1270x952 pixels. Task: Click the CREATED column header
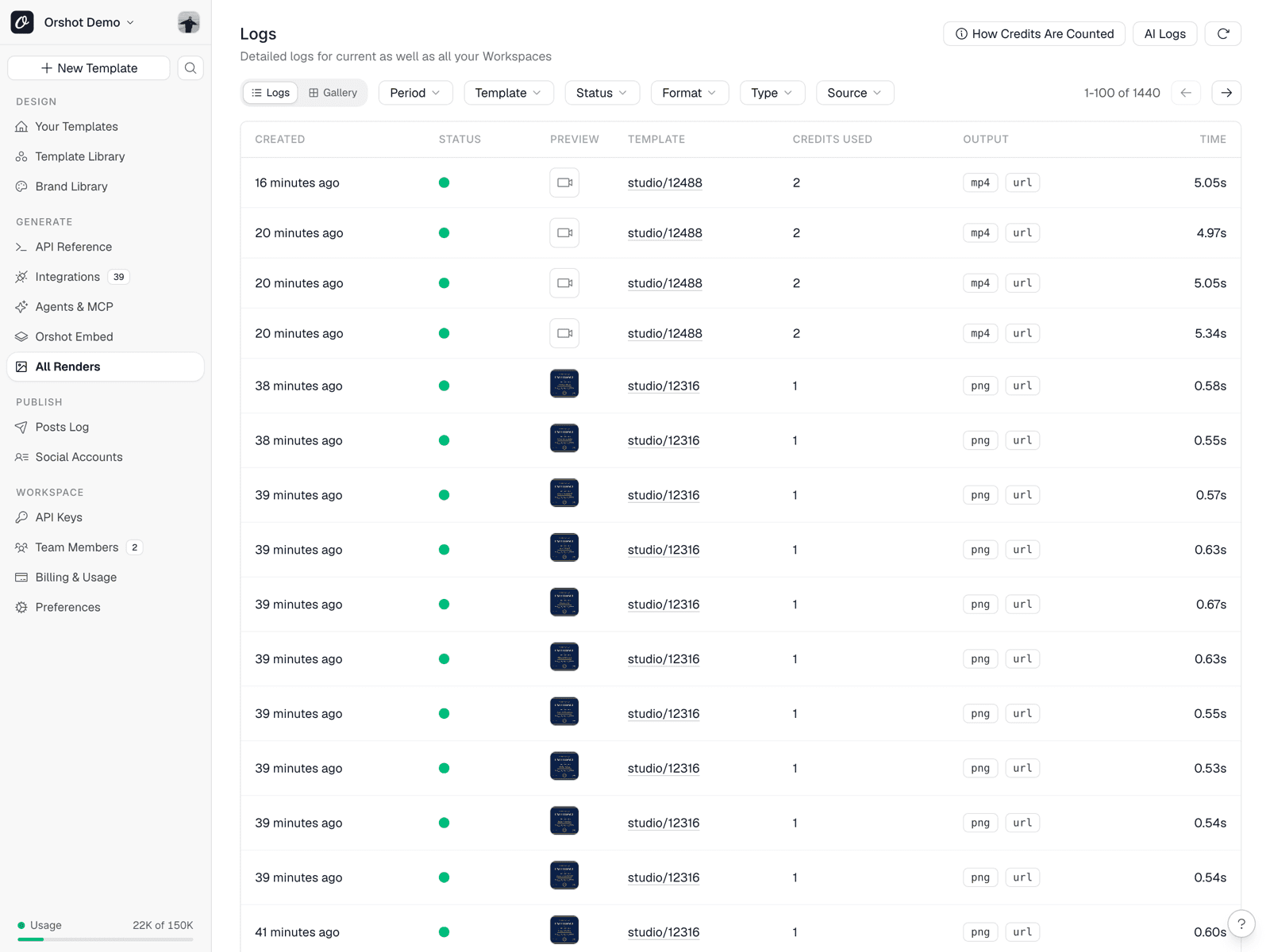pos(280,139)
